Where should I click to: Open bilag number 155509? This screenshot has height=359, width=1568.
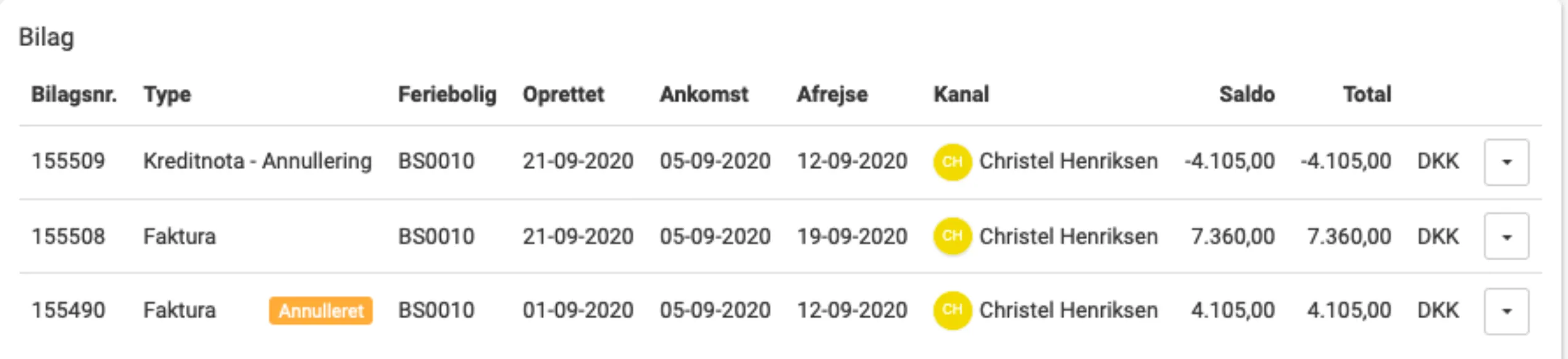click(70, 160)
